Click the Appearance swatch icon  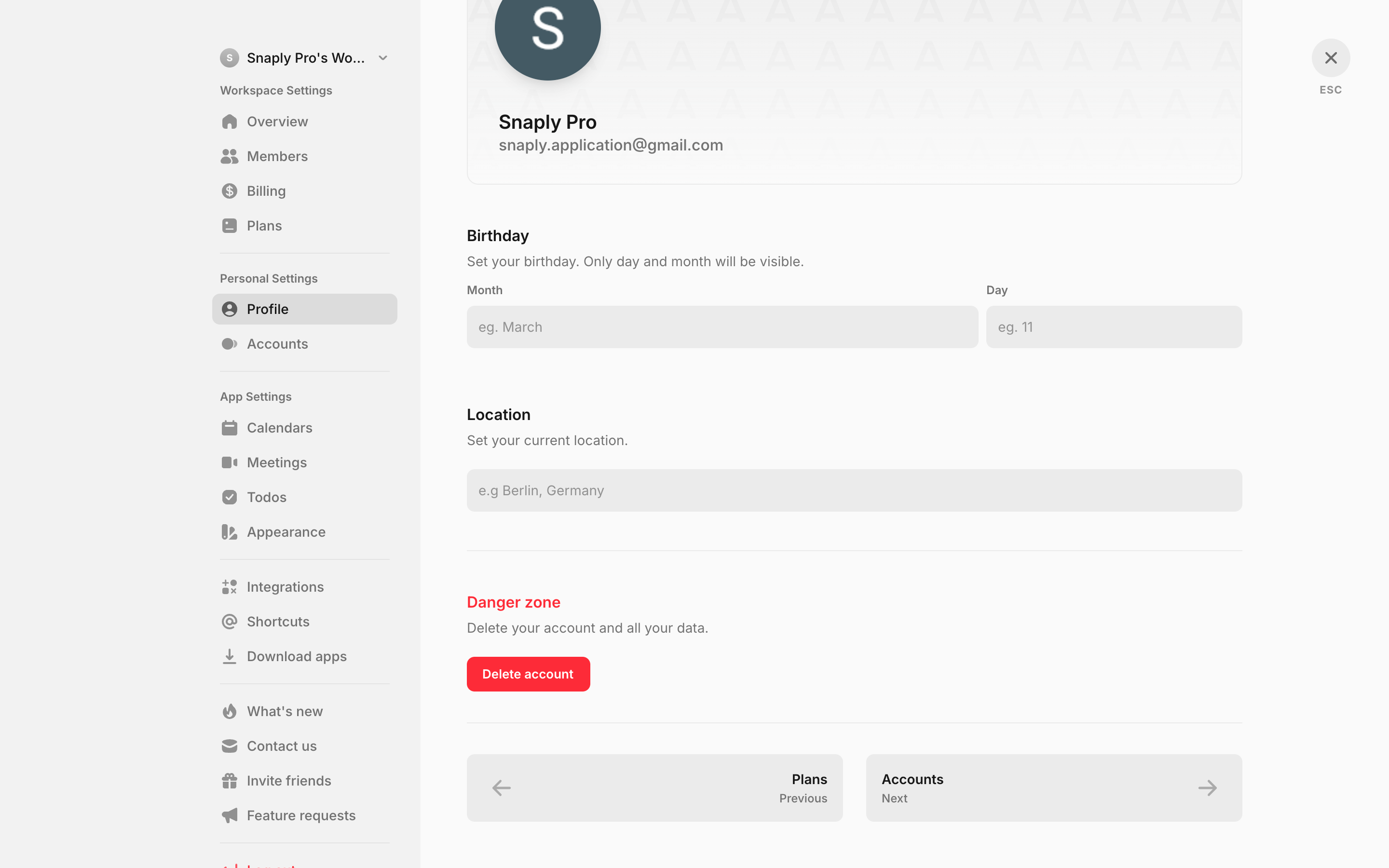[x=230, y=532]
